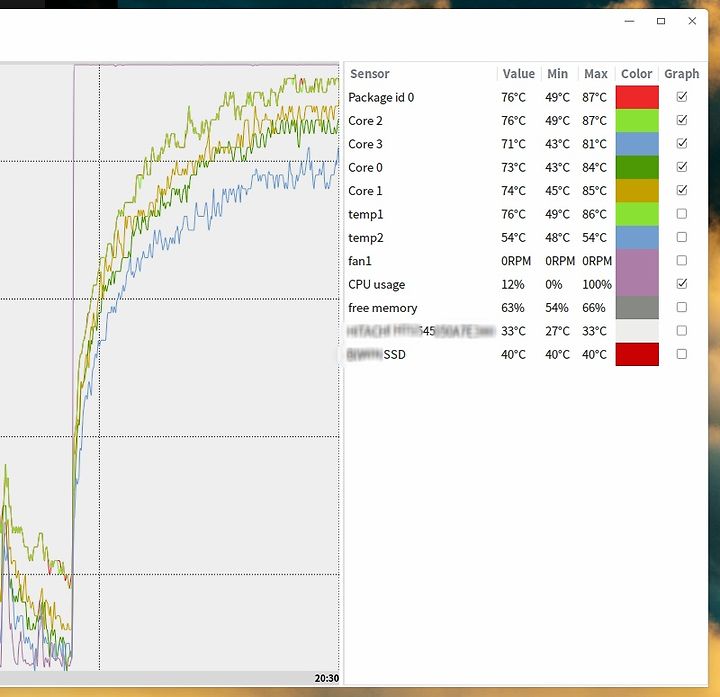
Task: Enable graph for temp2 sensor
Action: [x=681, y=237]
